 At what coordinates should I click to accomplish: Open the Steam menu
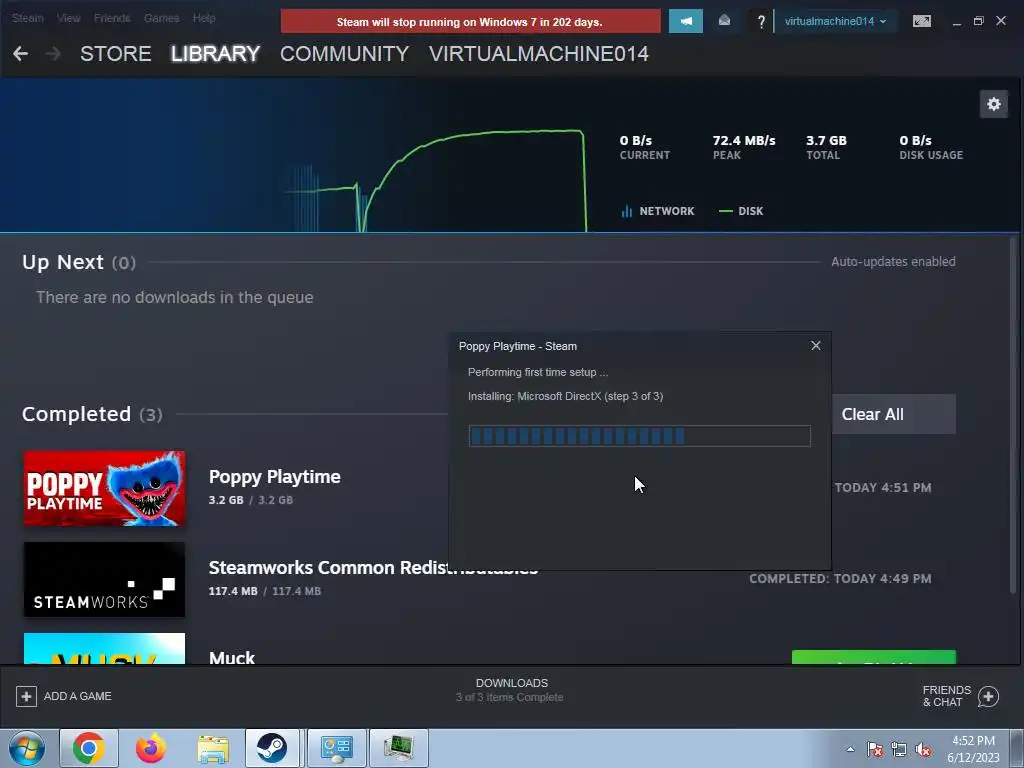point(27,18)
